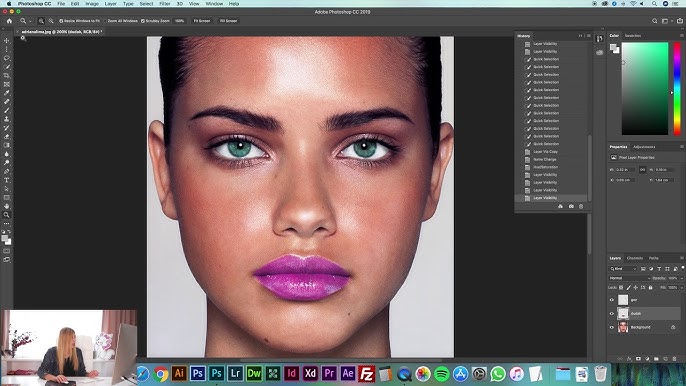The image size is (686, 386).
Task: Open the Image menu
Action: tap(92, 4)
